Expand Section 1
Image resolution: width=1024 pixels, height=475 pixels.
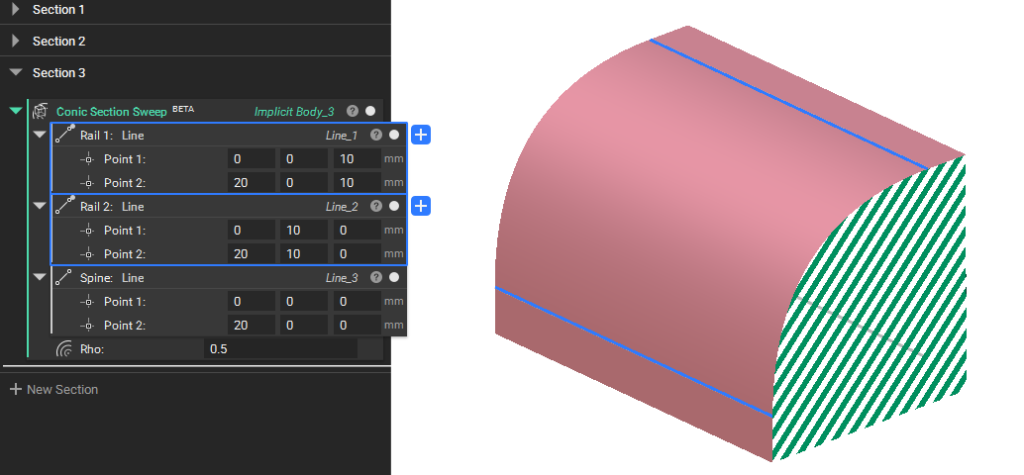point(16,9)
